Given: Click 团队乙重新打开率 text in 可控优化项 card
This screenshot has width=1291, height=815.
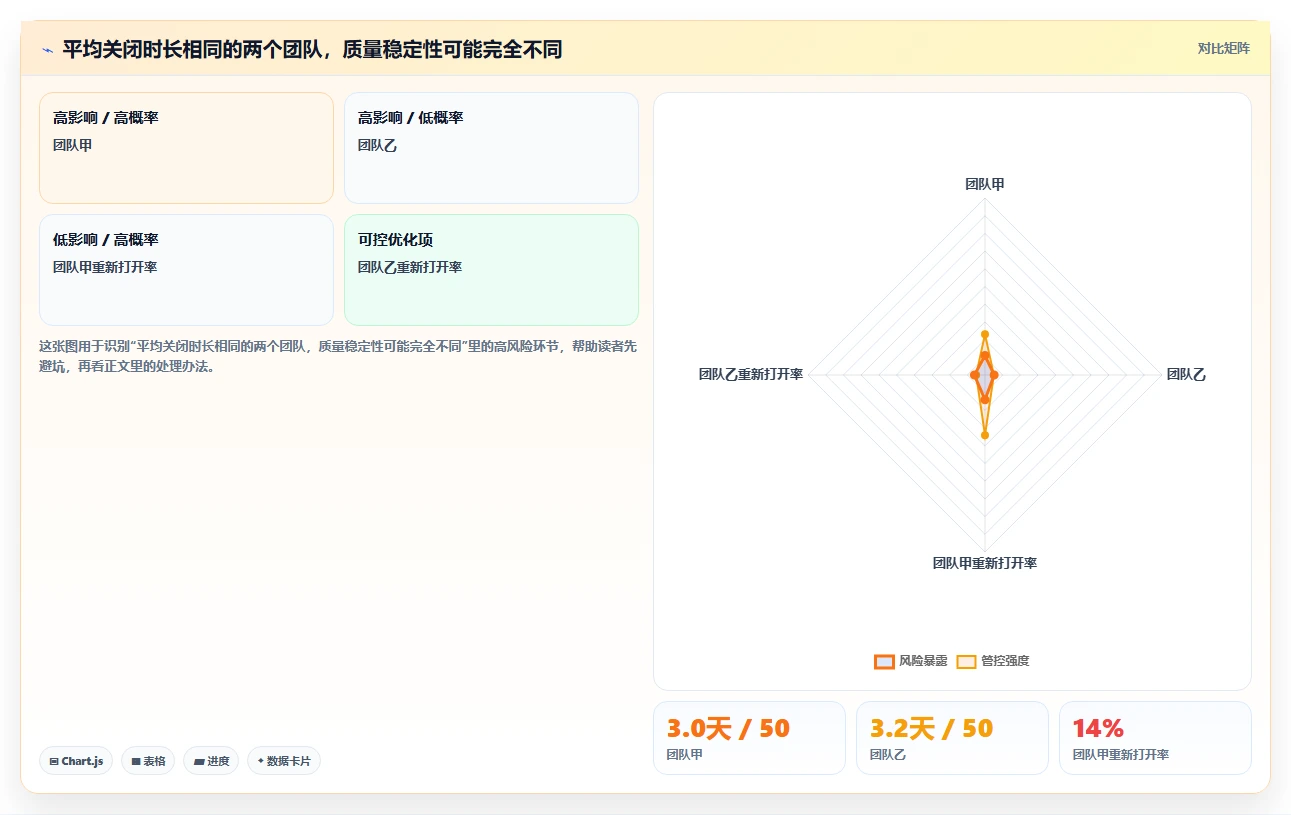Looking at the screenshot, I should 410,267.
